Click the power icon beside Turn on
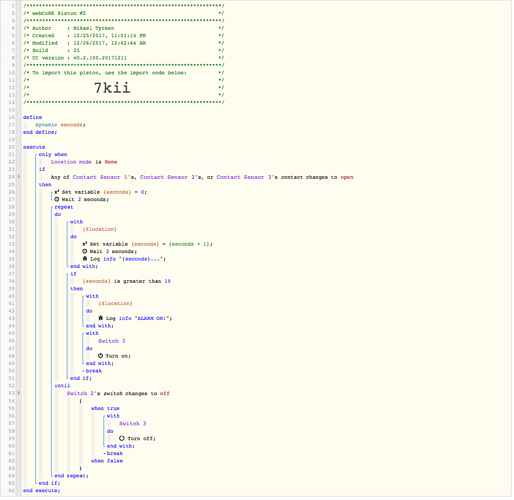This screenshot has width=514, height=500. [100, 356]
